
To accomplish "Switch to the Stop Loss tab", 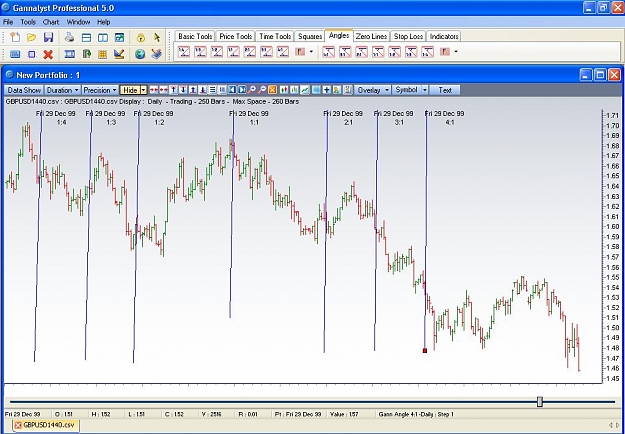I will [x=408, y=36].
